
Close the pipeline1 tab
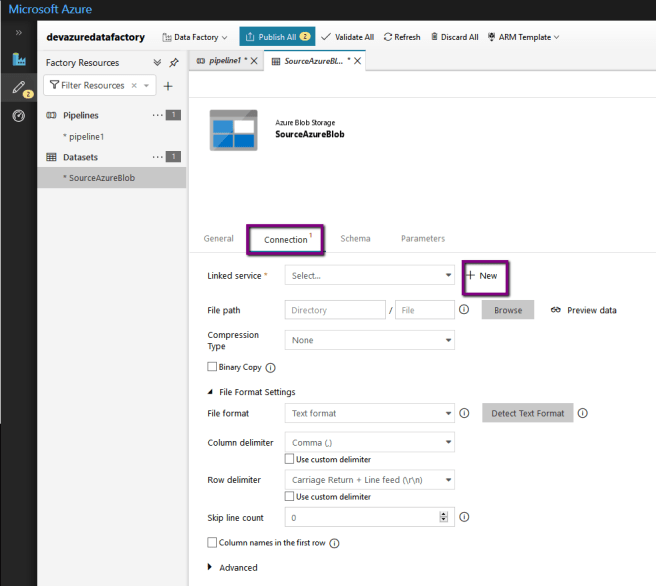[x=254, y=61]
